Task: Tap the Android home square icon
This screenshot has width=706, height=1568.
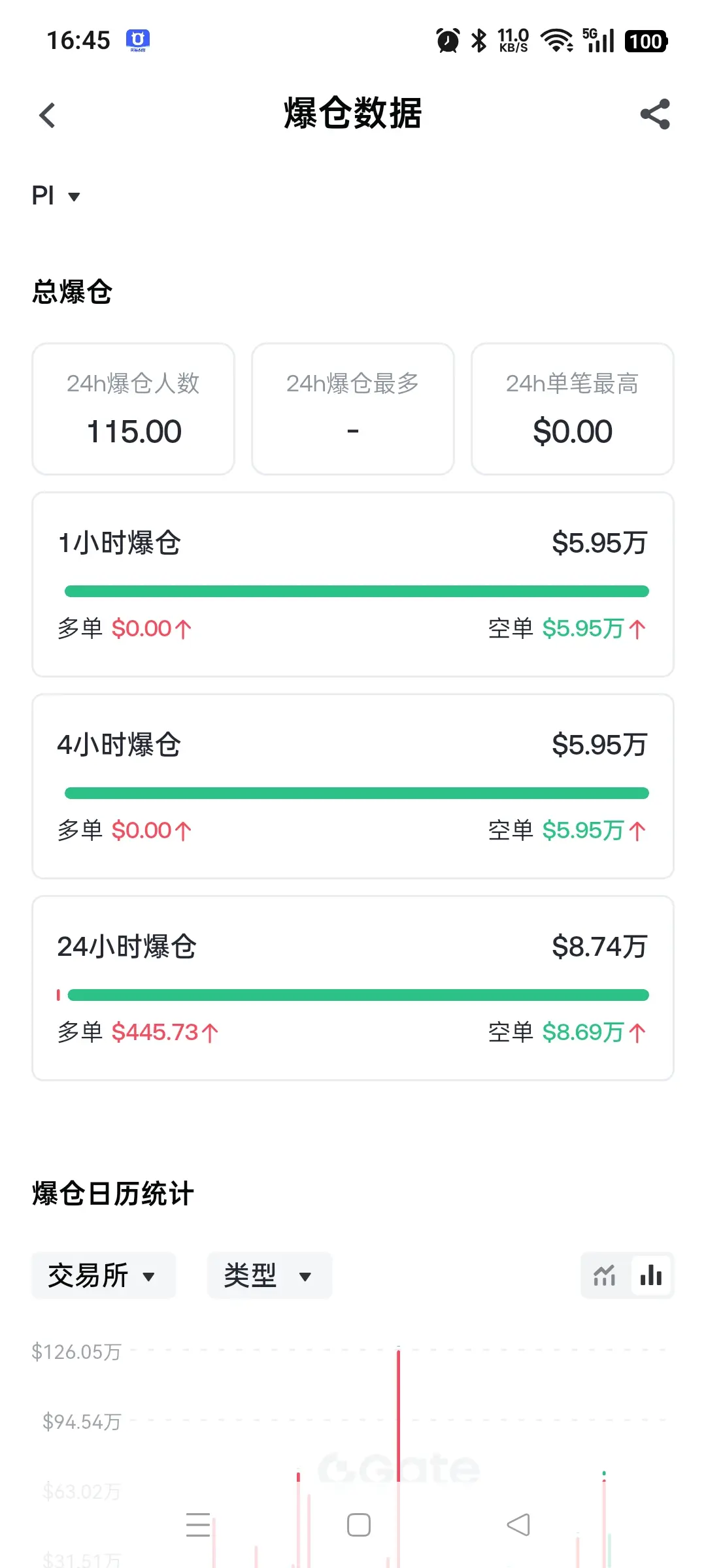Action: coord(359,1525)
